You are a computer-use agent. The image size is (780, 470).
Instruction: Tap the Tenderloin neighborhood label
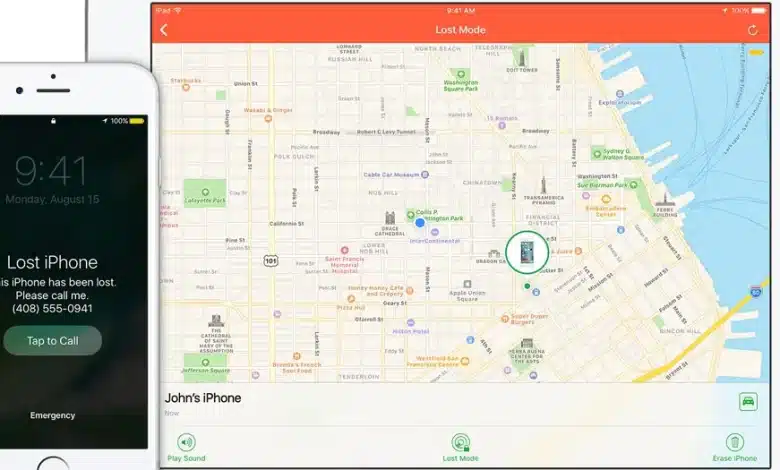(359, 377)
